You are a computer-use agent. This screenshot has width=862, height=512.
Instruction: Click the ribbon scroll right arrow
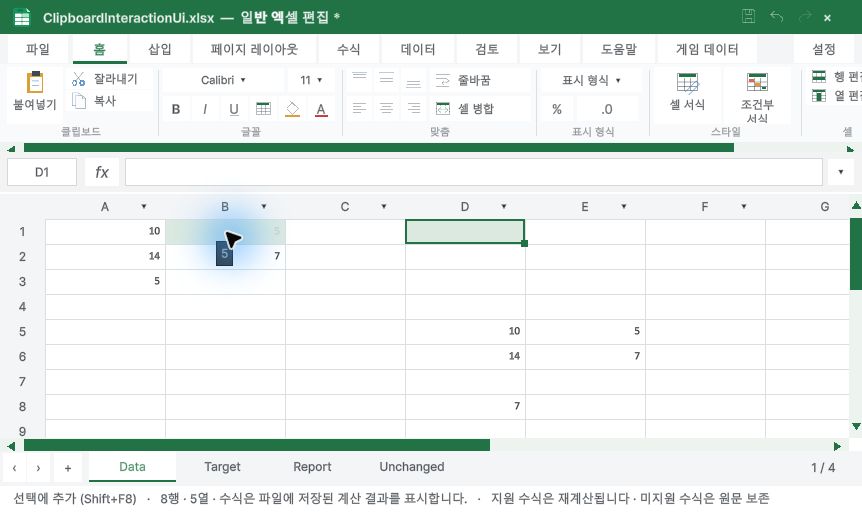[850, 148]
